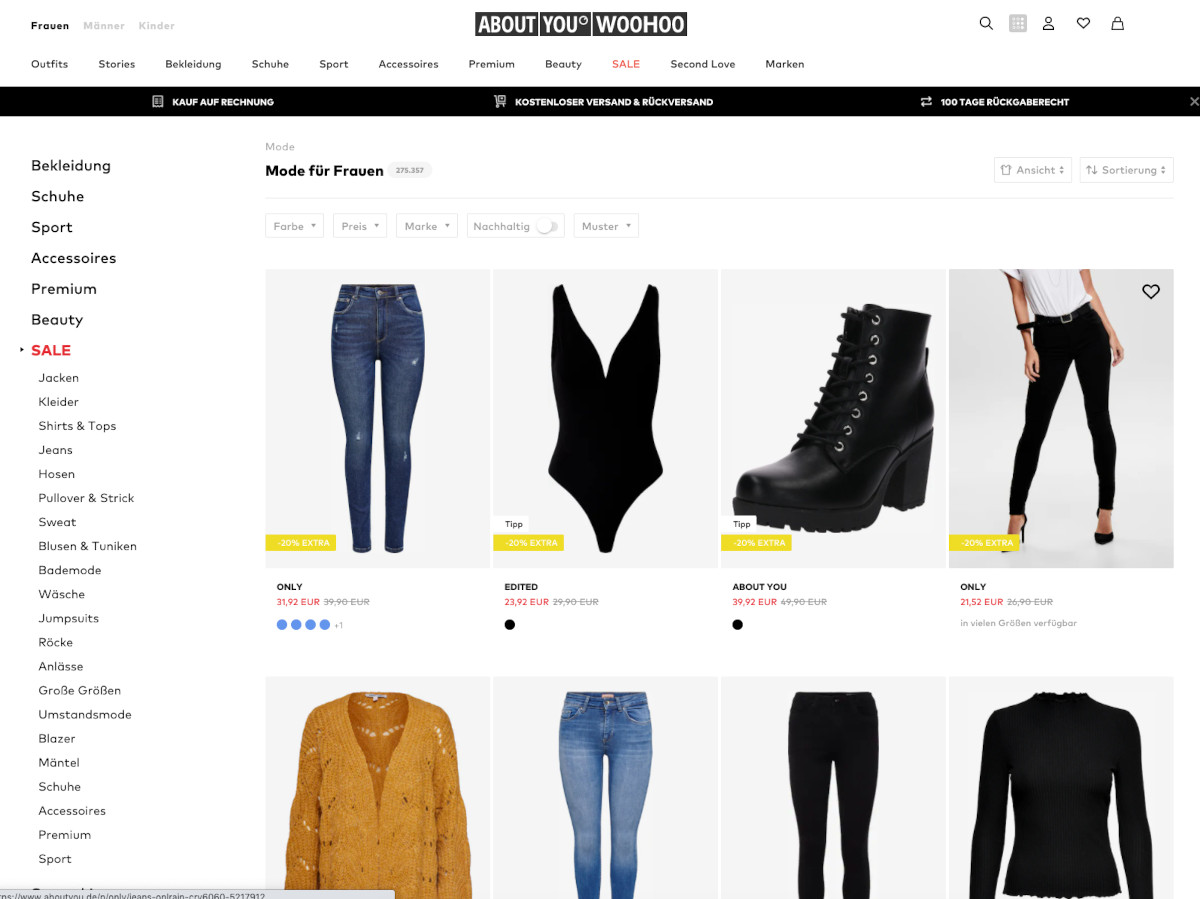Open Große Größen under SALE
The image size is (1200, 899).
pyautogui.click(x=80, y=690)
